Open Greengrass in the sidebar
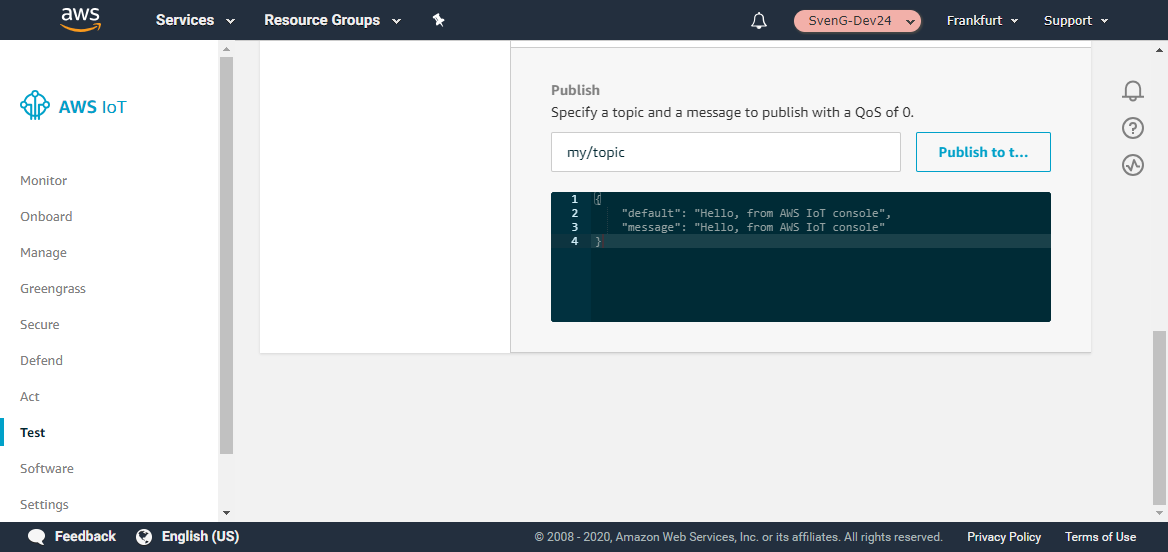The height and width of the screenshot is (552, 1168). pyautogui.click(x=53, y=289)
